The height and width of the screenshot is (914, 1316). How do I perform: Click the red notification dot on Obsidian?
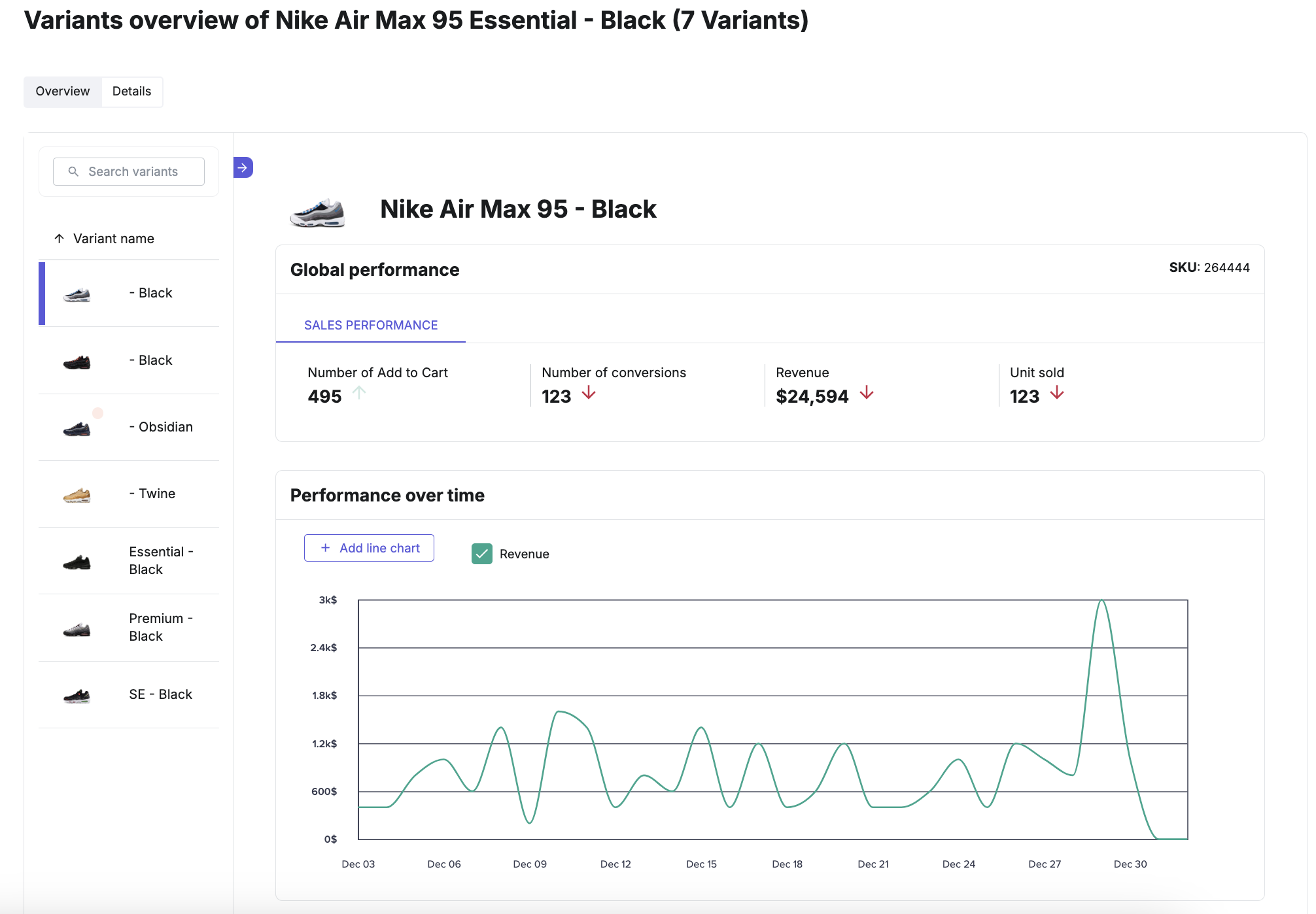click(x=97, y=413)
